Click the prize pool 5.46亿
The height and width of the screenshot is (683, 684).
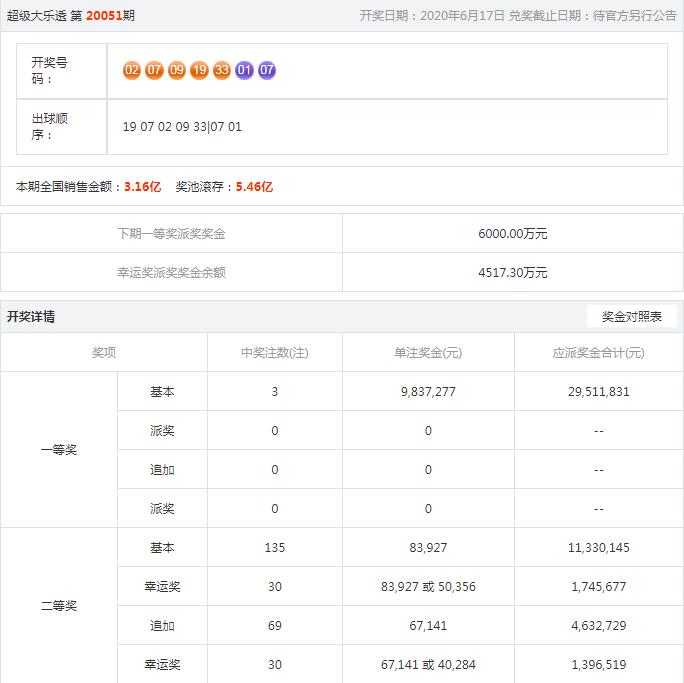coord(254,187)
